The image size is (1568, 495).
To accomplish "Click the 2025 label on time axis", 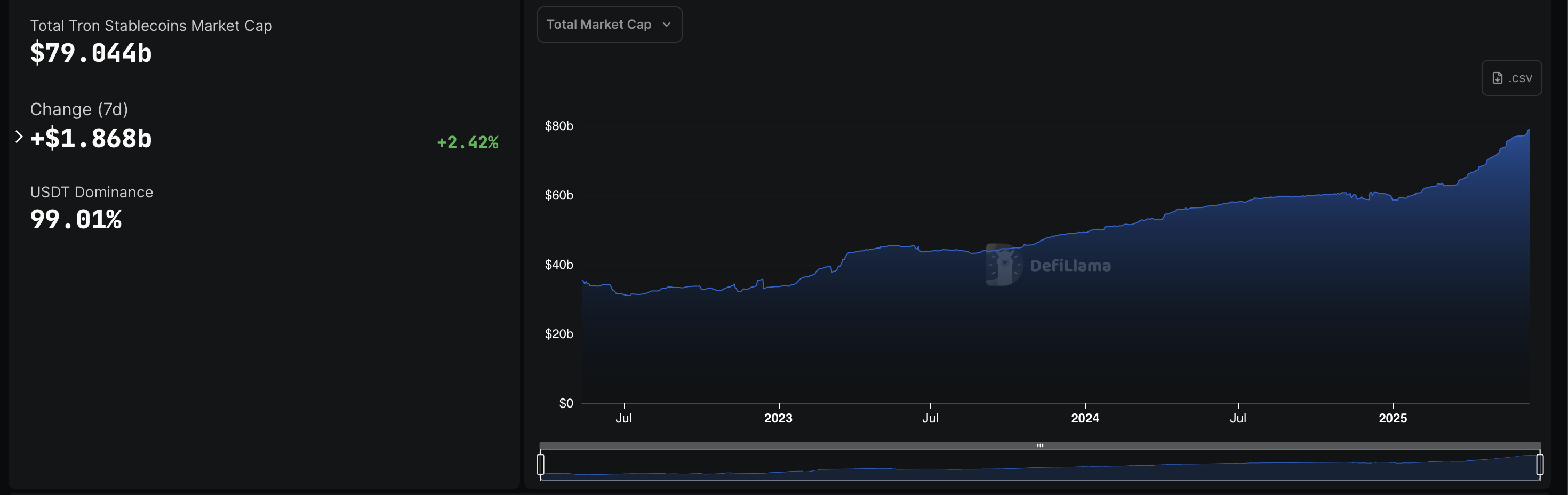I will (1392, 418).
